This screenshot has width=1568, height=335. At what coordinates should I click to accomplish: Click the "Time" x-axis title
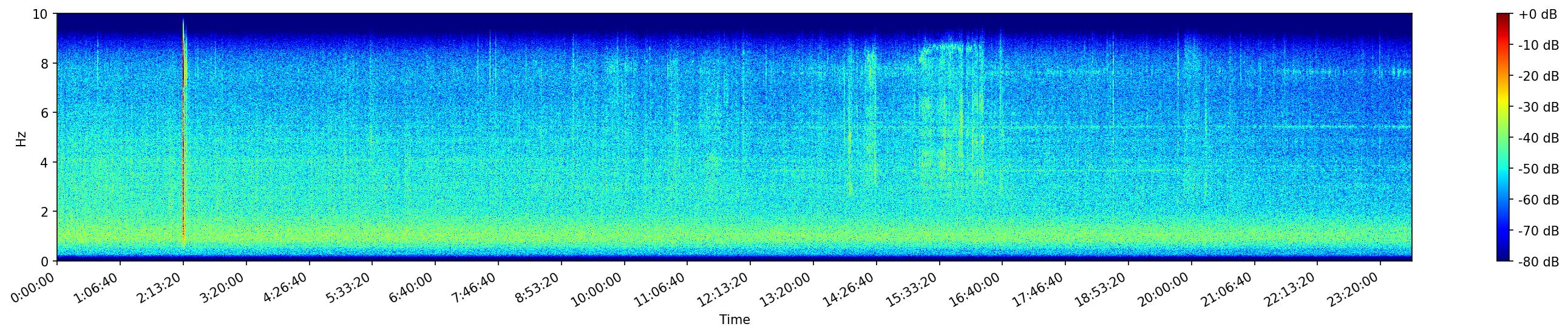(x=734, y=320)
